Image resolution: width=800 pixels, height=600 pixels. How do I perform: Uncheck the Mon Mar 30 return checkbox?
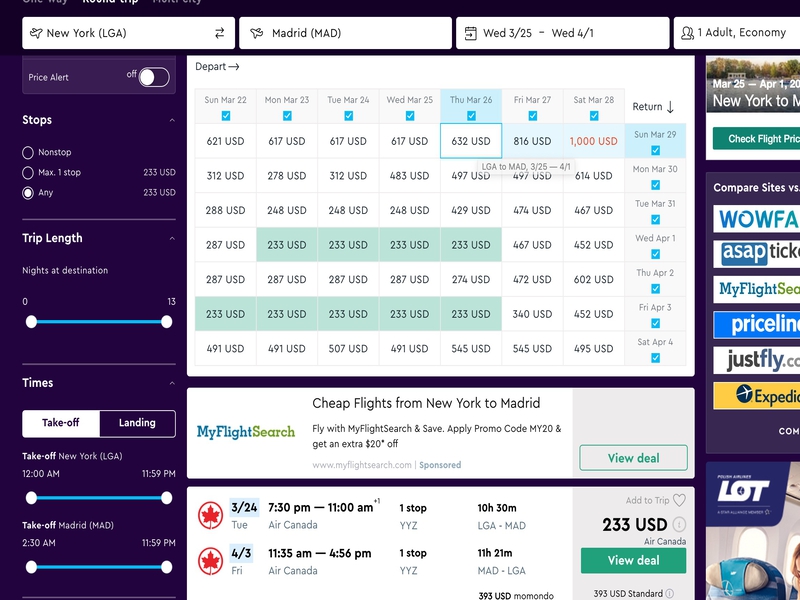tap(656, 185)
